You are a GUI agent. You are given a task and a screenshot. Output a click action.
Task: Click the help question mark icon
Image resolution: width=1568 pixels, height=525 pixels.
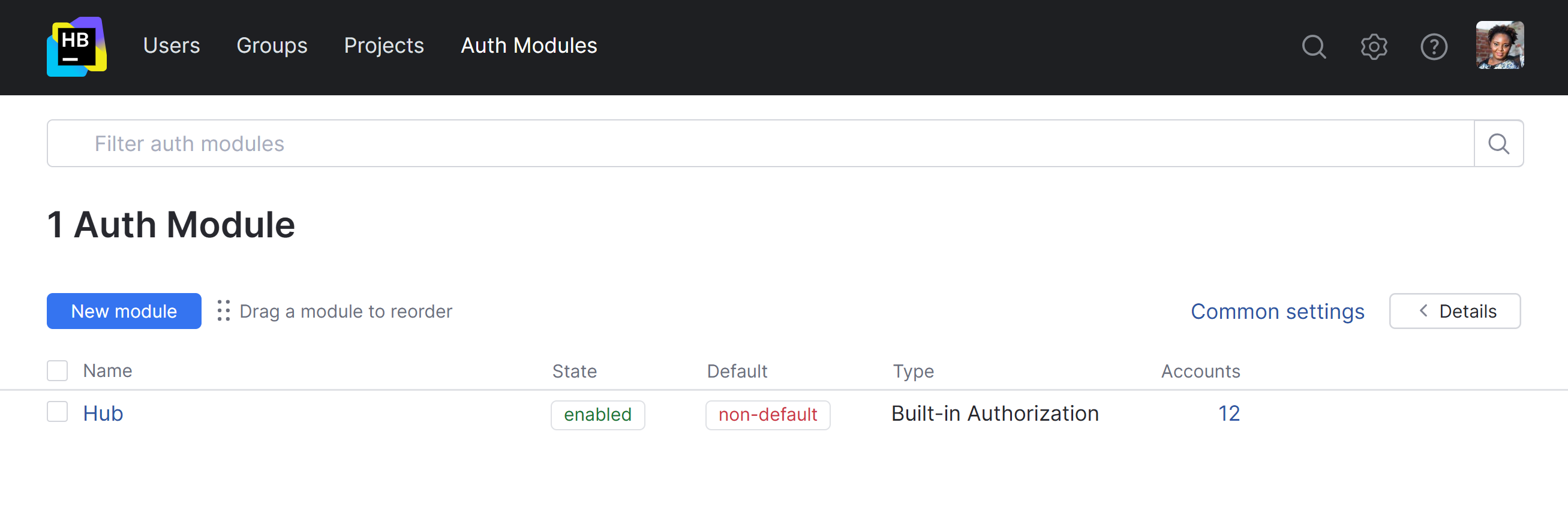click(1433, 46)
